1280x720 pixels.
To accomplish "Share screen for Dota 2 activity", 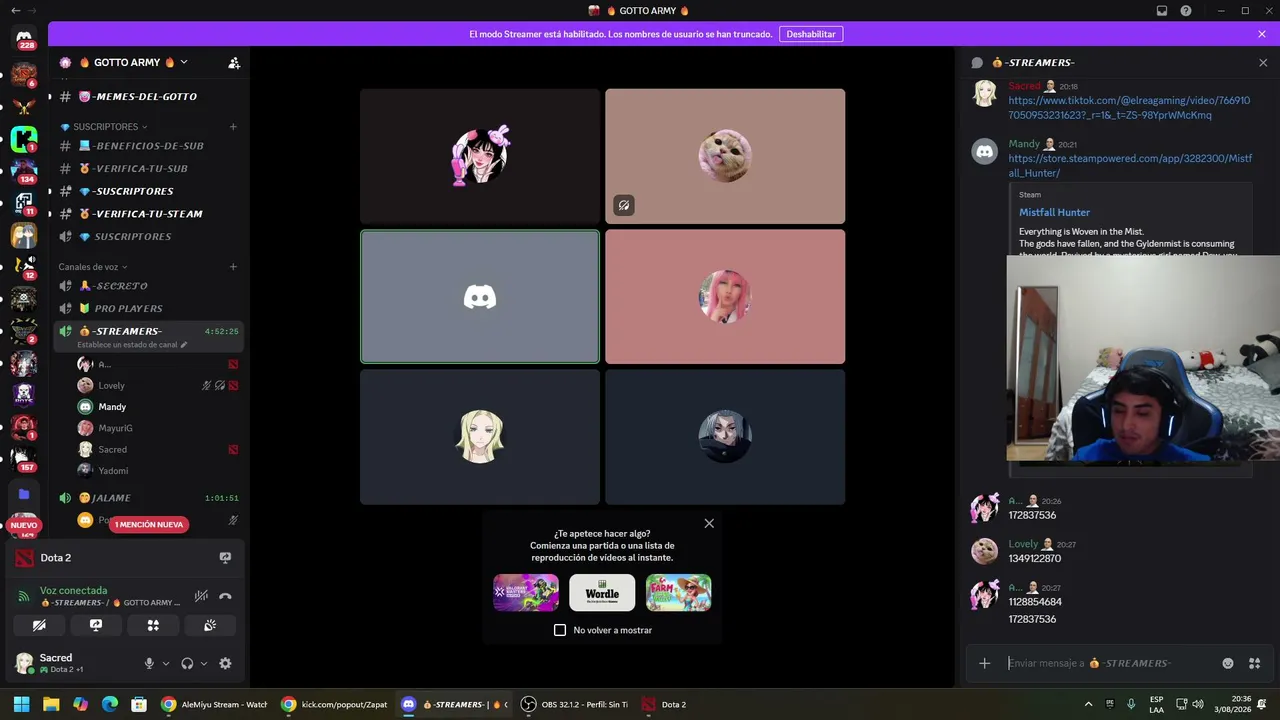I will tap(225, 558).
